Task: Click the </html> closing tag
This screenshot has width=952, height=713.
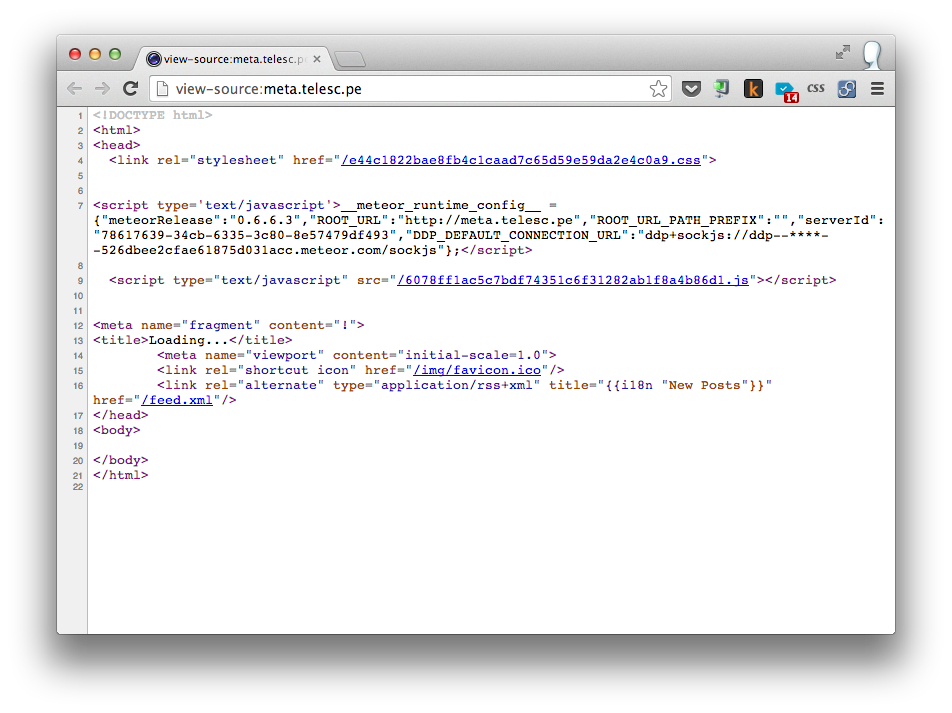Action: (120, 475)
